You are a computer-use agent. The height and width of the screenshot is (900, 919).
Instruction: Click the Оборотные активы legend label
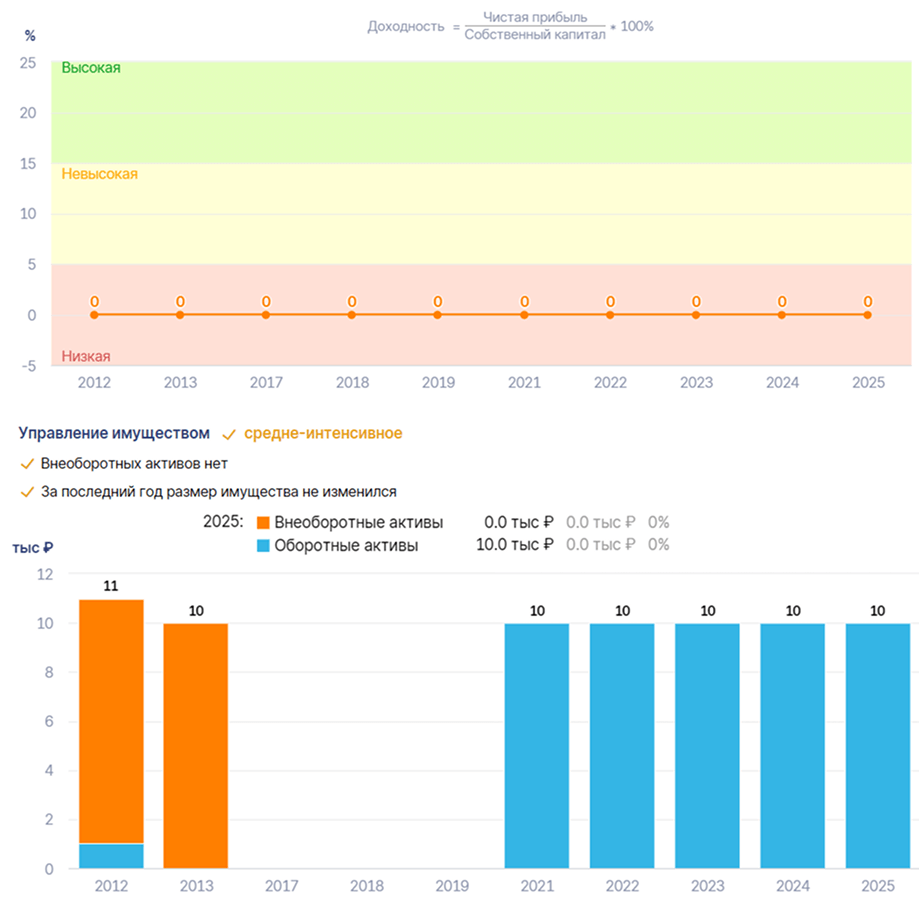click(346, 546)
